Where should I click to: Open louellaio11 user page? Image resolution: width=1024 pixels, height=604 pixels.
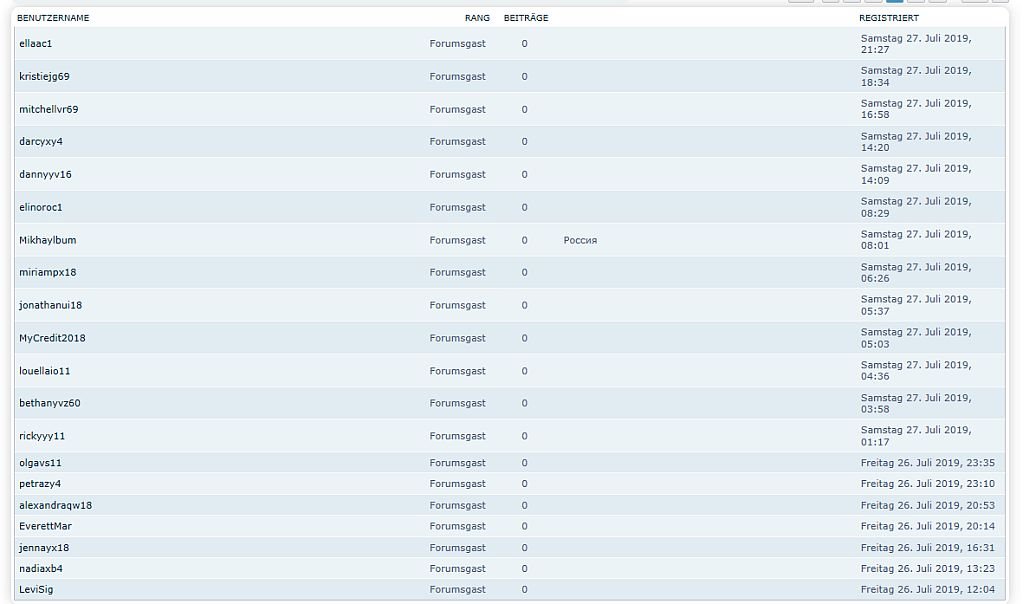click(44, 371)
